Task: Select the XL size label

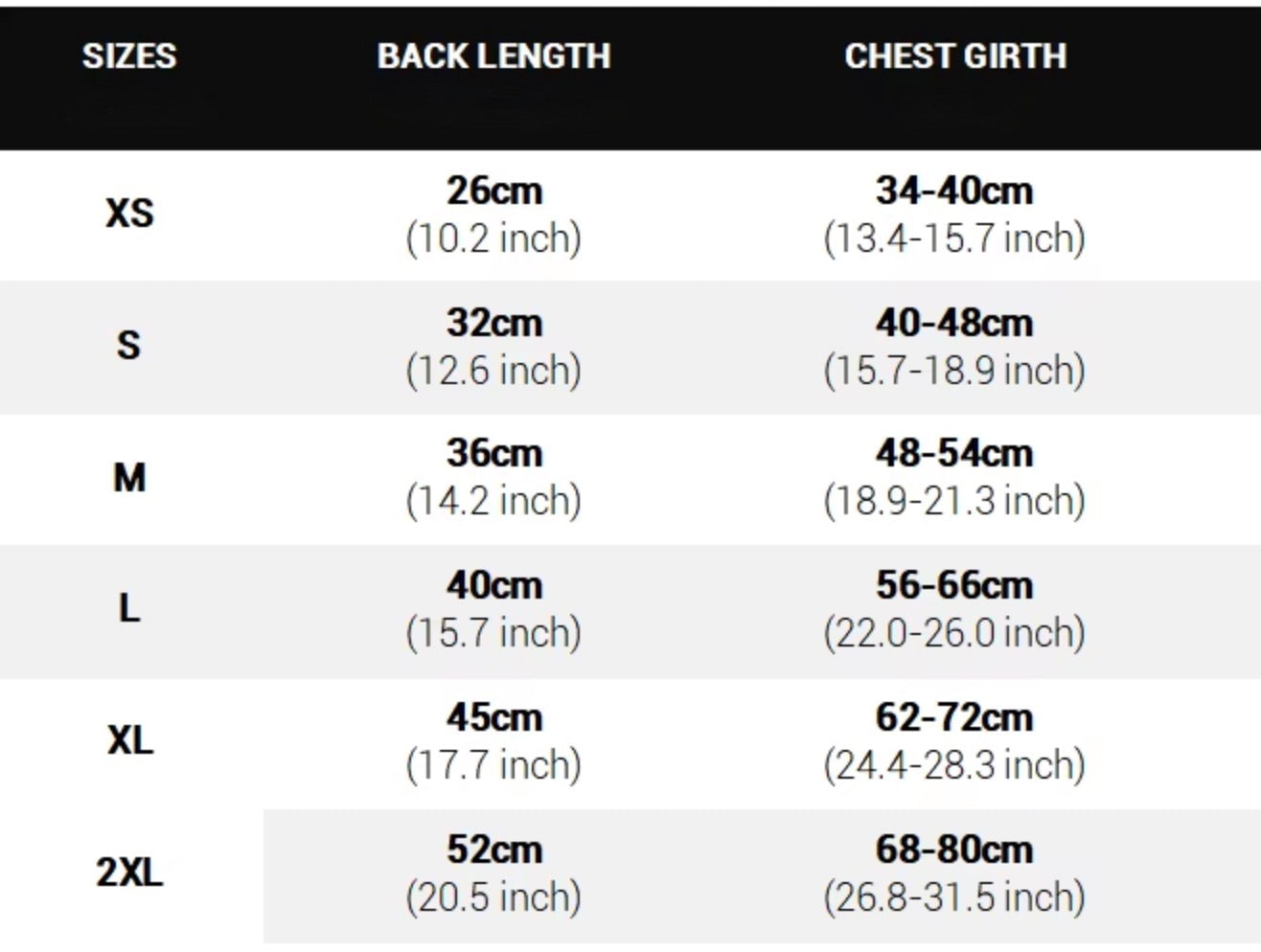Action: point(129,740)
